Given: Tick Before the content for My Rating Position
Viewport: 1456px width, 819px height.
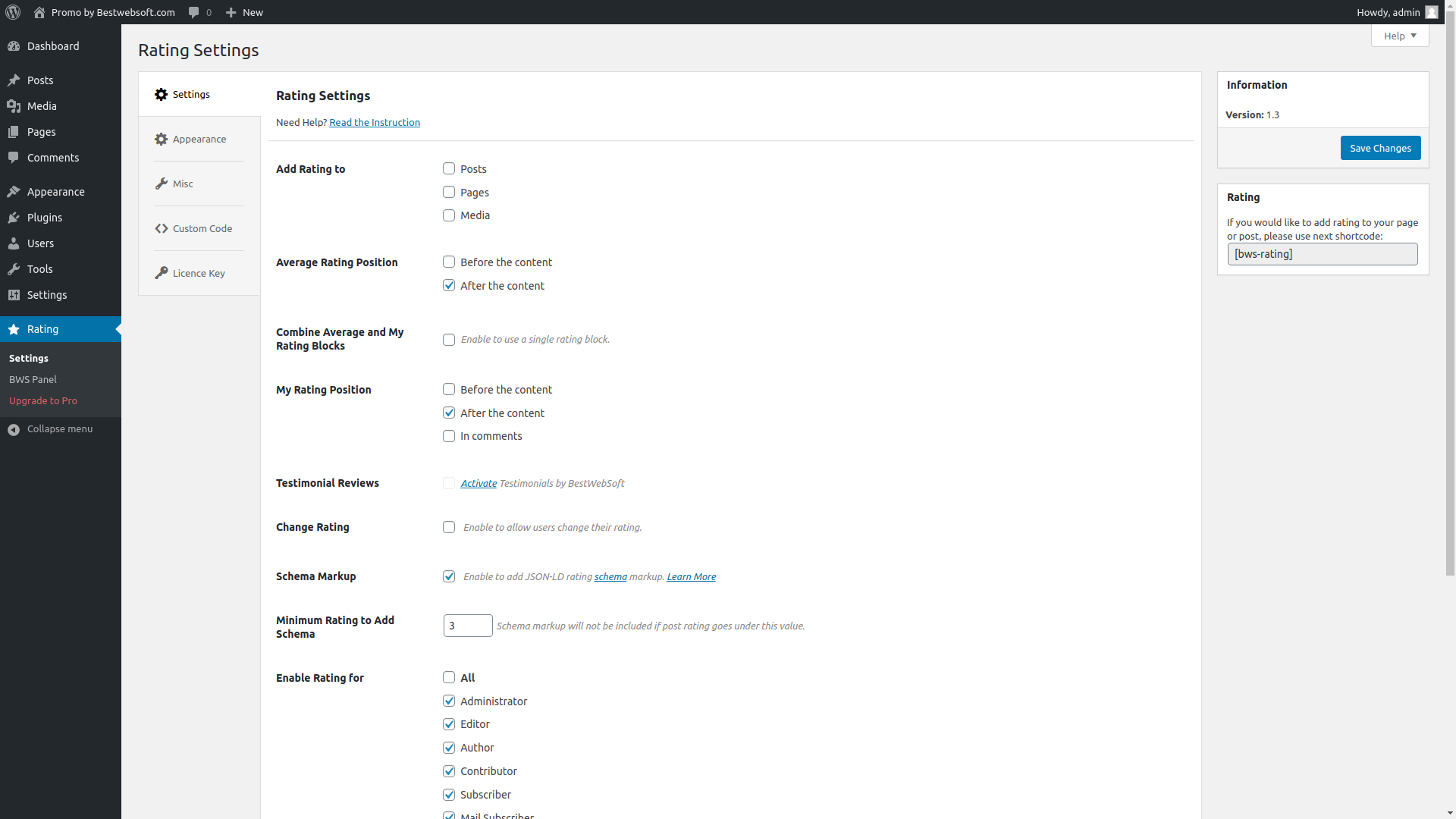Looking at the screenshot, I should pyautogui.click(x=449, y=389).
